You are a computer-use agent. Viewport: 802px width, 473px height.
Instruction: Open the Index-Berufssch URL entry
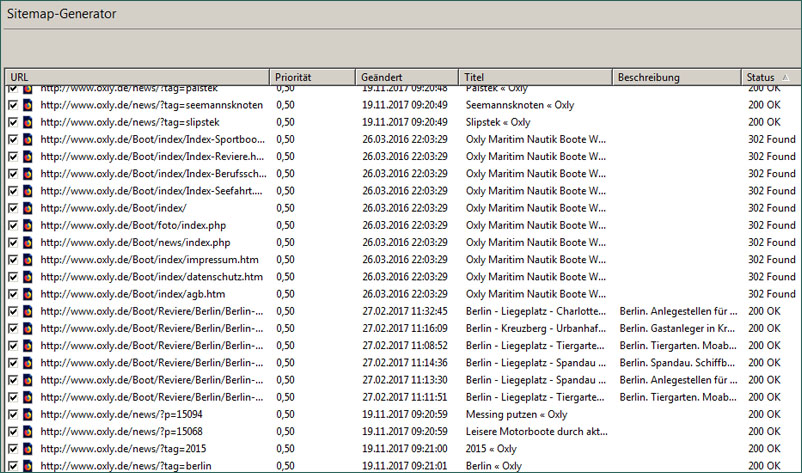(x=152, y=173)
